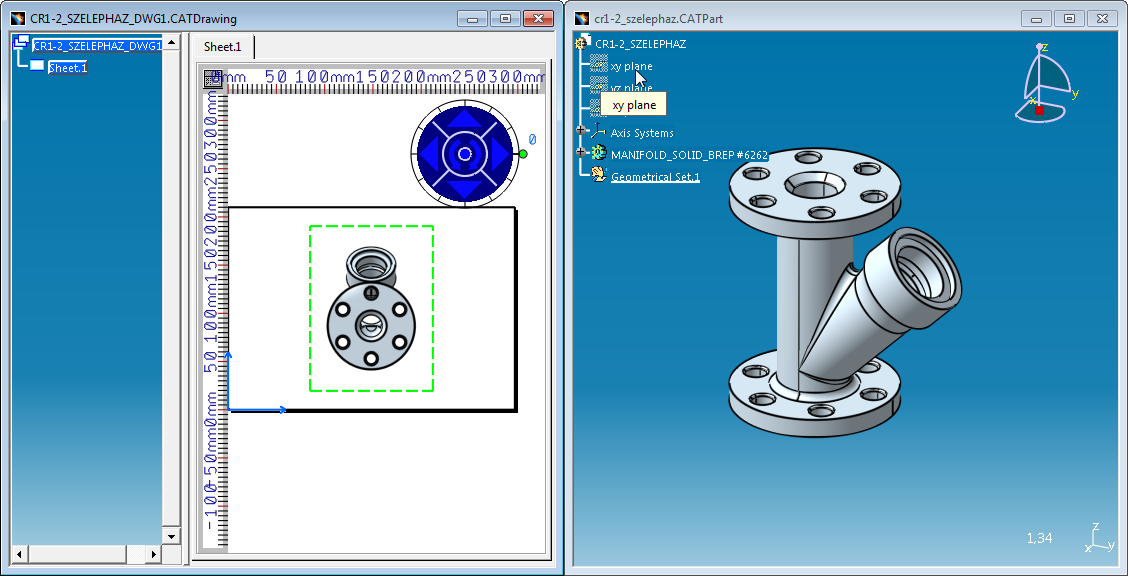Select CR1-2_SZELEPHAZ_DWG1 in the drawing tree

click(x=97, y=46)
